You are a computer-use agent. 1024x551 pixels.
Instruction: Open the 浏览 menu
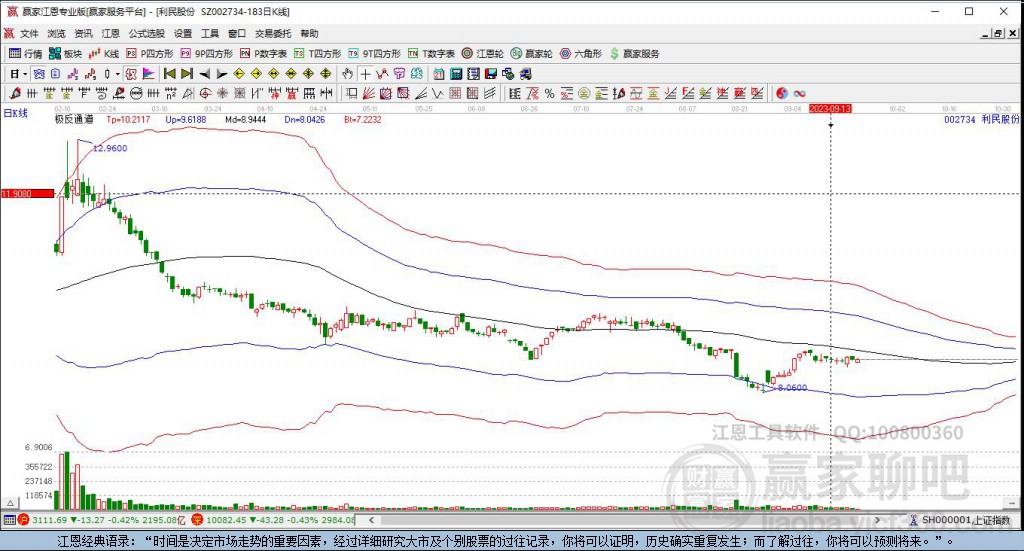coord(56,33)
